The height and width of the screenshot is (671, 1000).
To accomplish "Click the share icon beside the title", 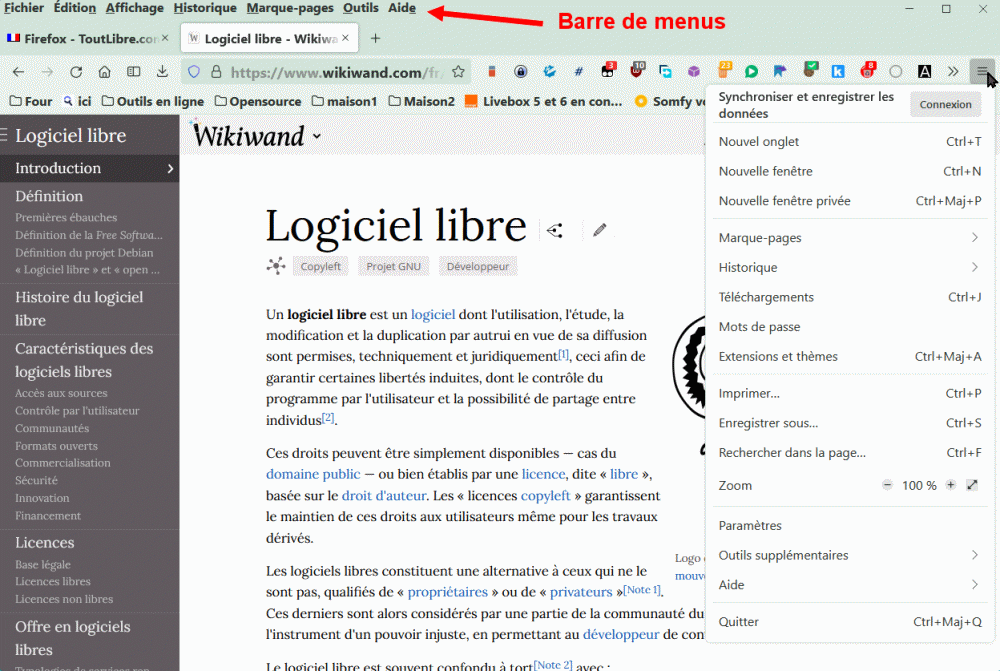I will pyautogui.click(x=554, y=230).
